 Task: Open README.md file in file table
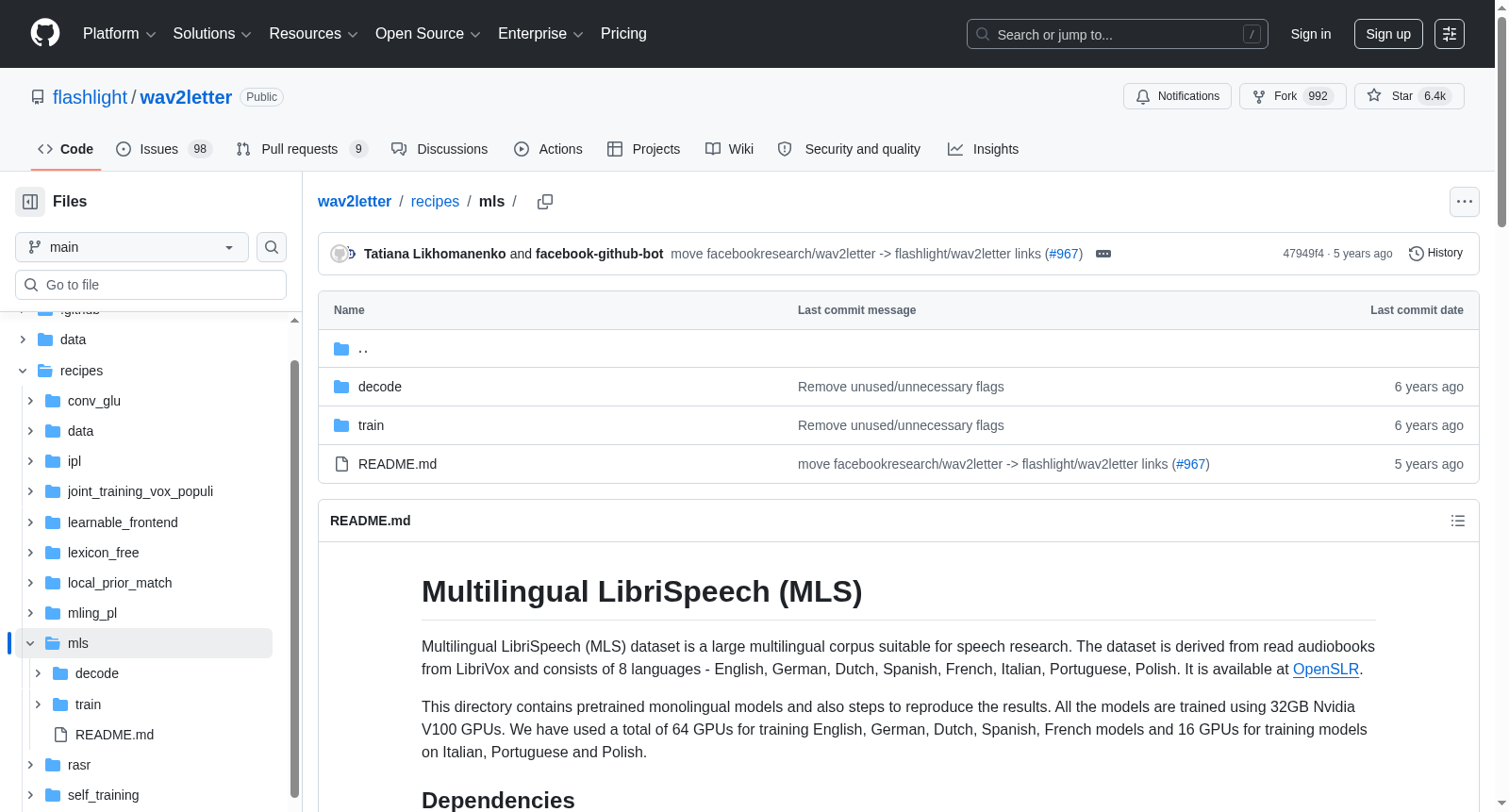coord(397,464)
